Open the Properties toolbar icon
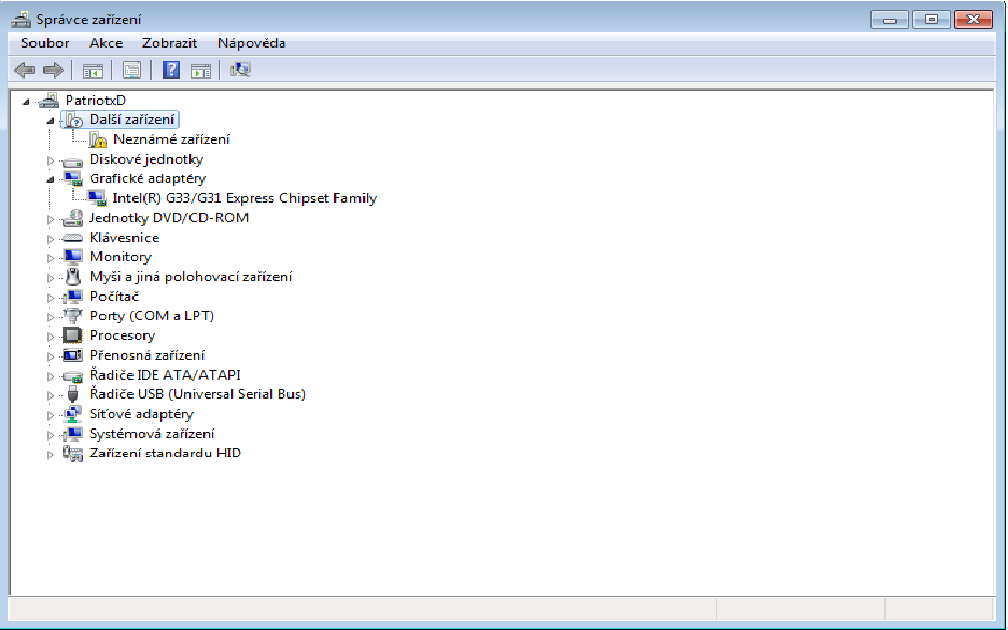Viewport: 1008px width, 630px height. 132,71
